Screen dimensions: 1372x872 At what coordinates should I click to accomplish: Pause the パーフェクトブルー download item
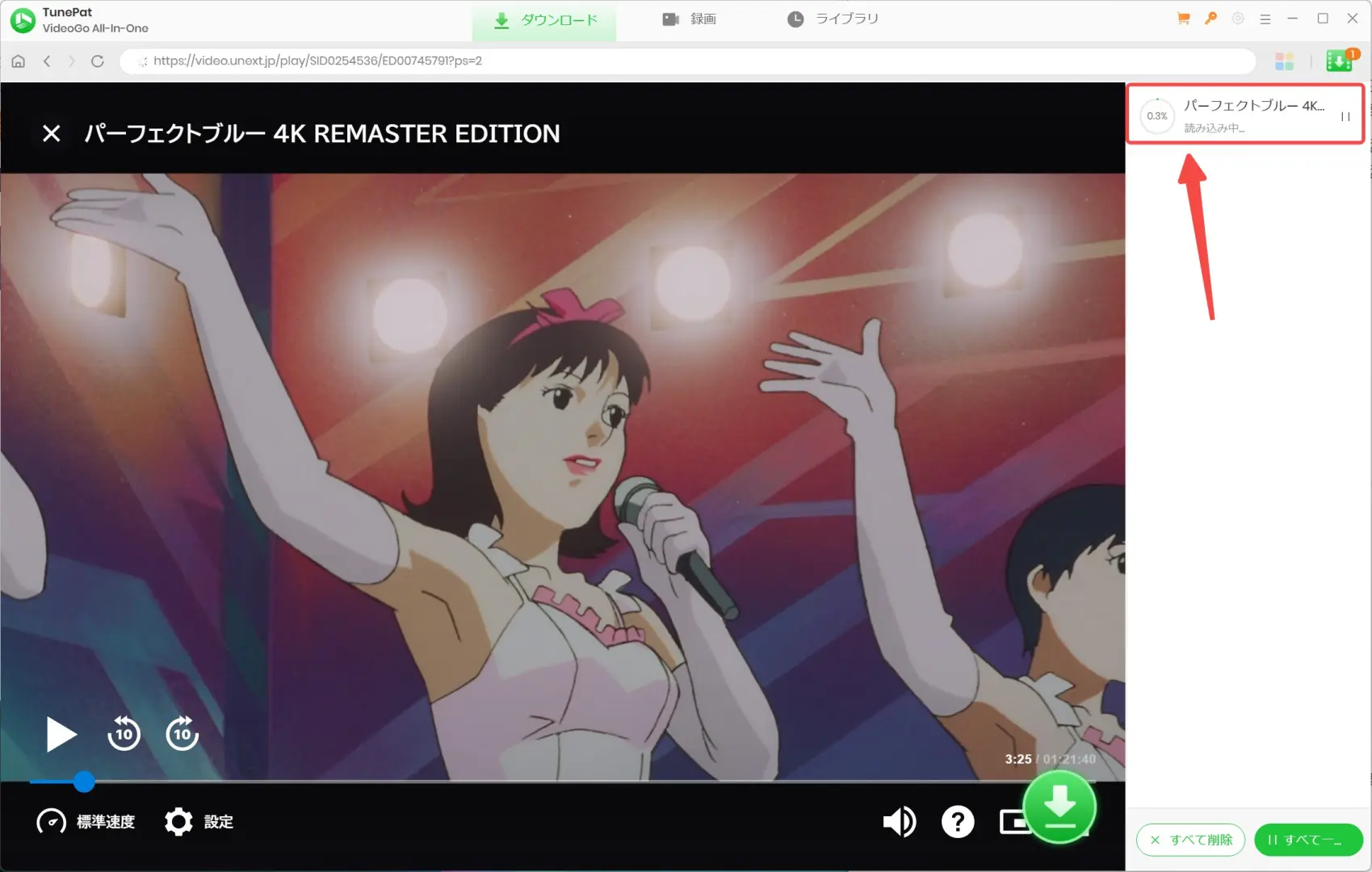point(1345,116)
